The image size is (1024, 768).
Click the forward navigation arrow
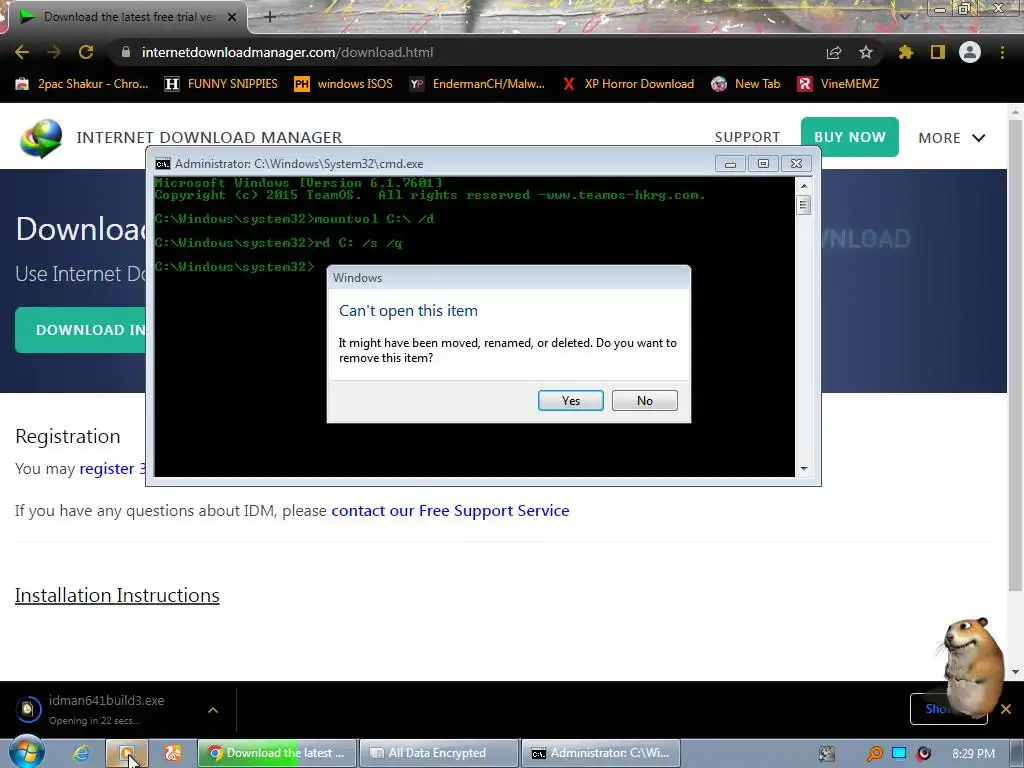click(x=54, y=52)
